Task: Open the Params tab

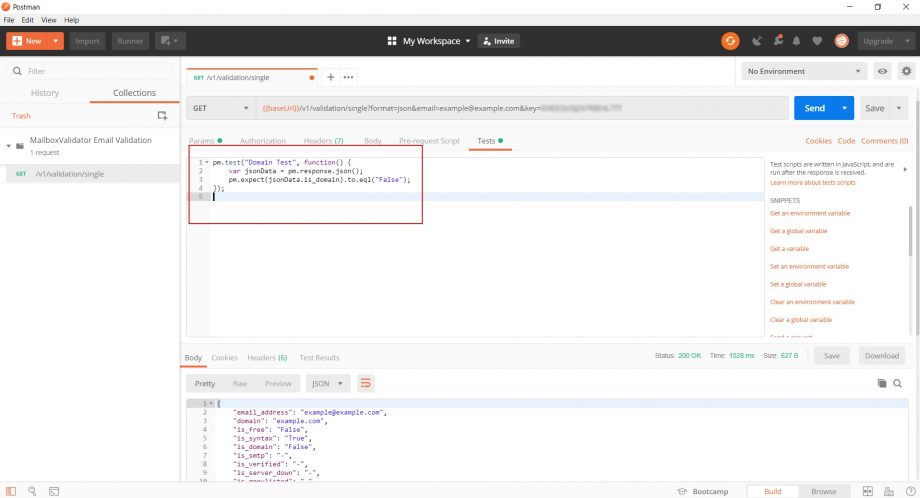Action: pos(205,141)
